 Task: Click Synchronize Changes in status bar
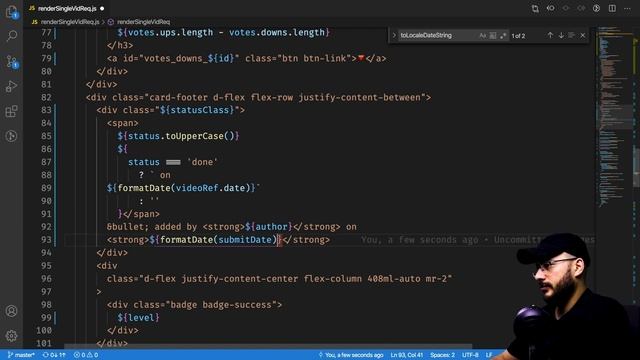54,355
